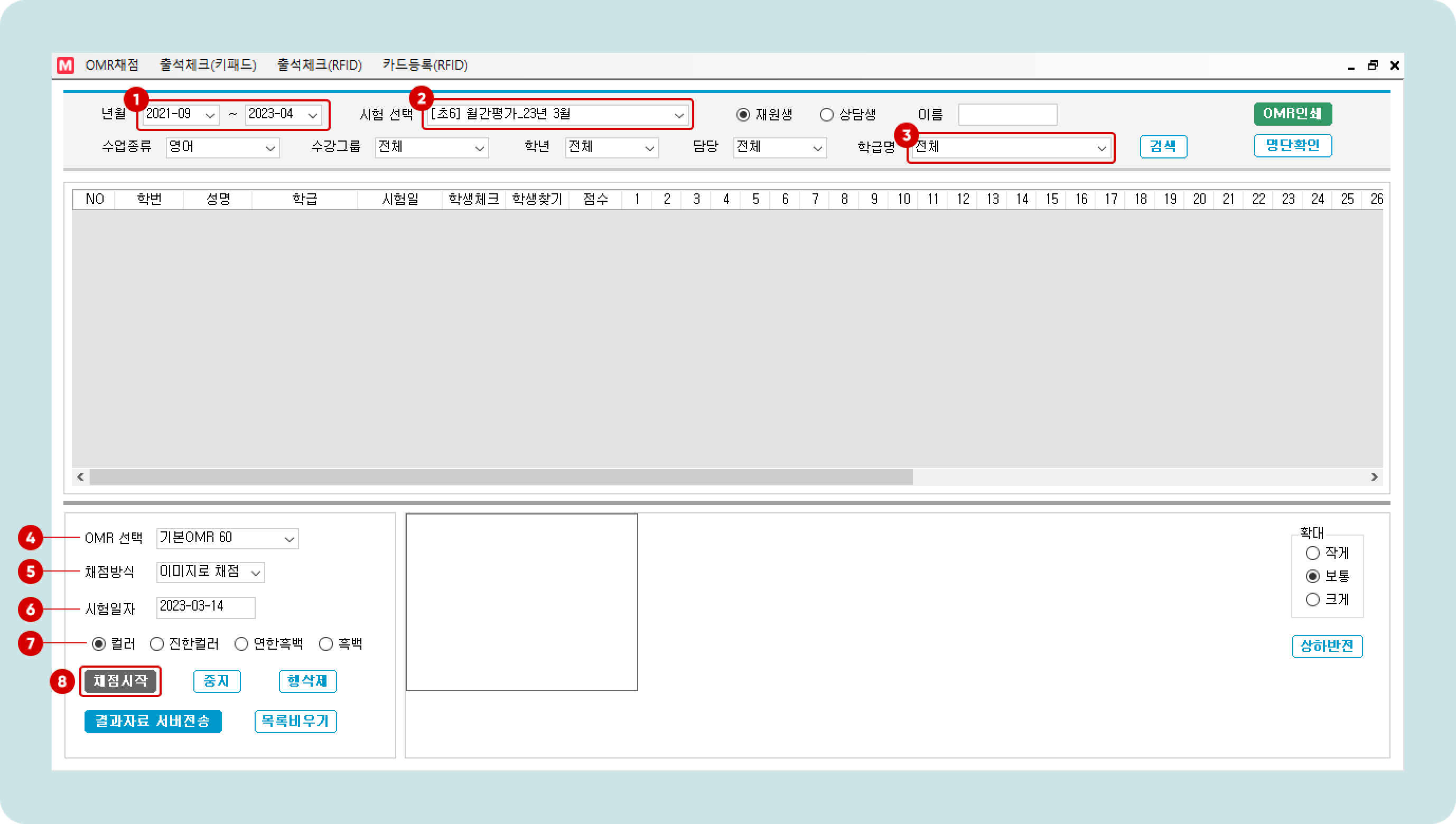
Task: Expand the 수업종류 dropdown showing 영어
Action: coord(270,148)
